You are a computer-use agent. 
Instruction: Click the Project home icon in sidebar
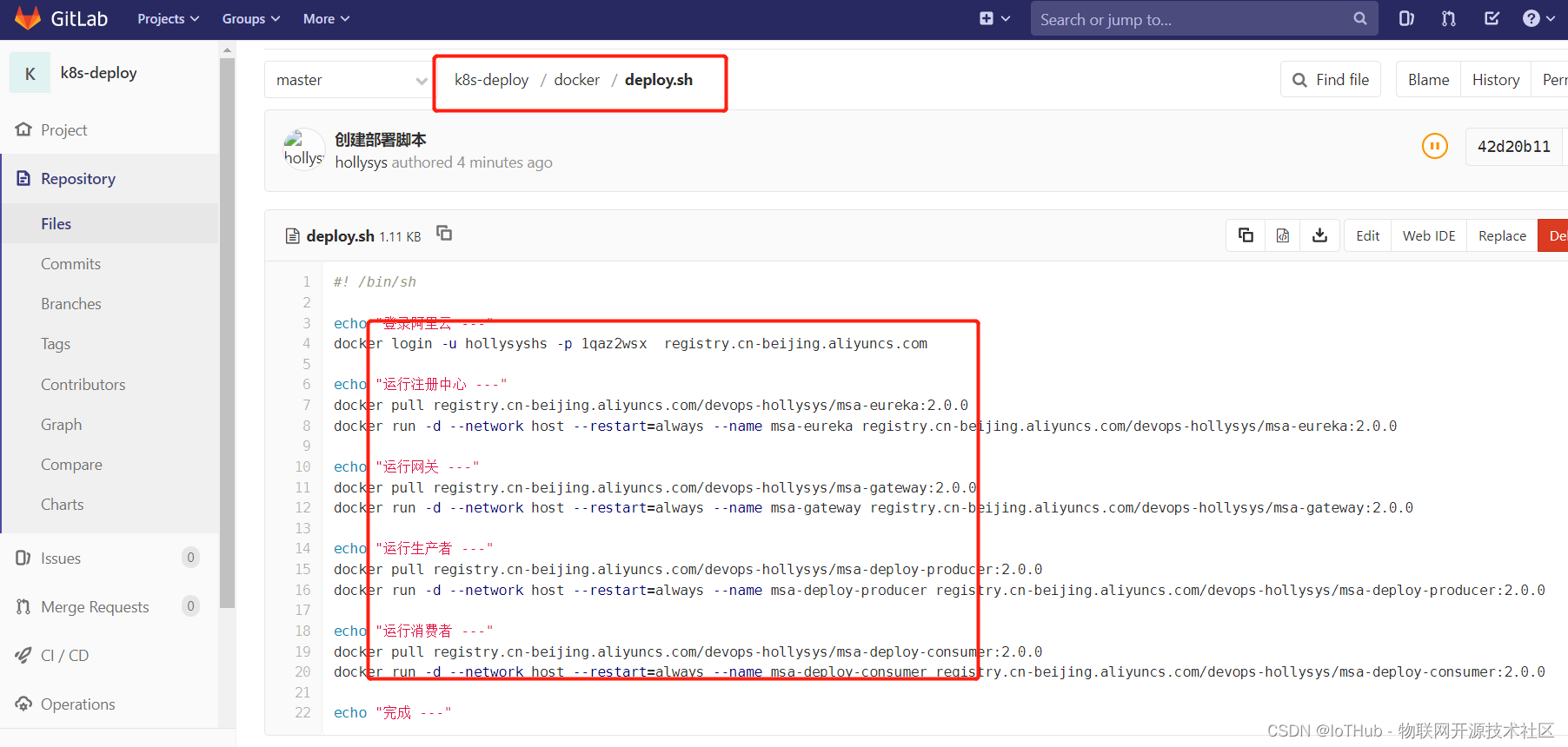pyautogui.click(x=23, y=129)
